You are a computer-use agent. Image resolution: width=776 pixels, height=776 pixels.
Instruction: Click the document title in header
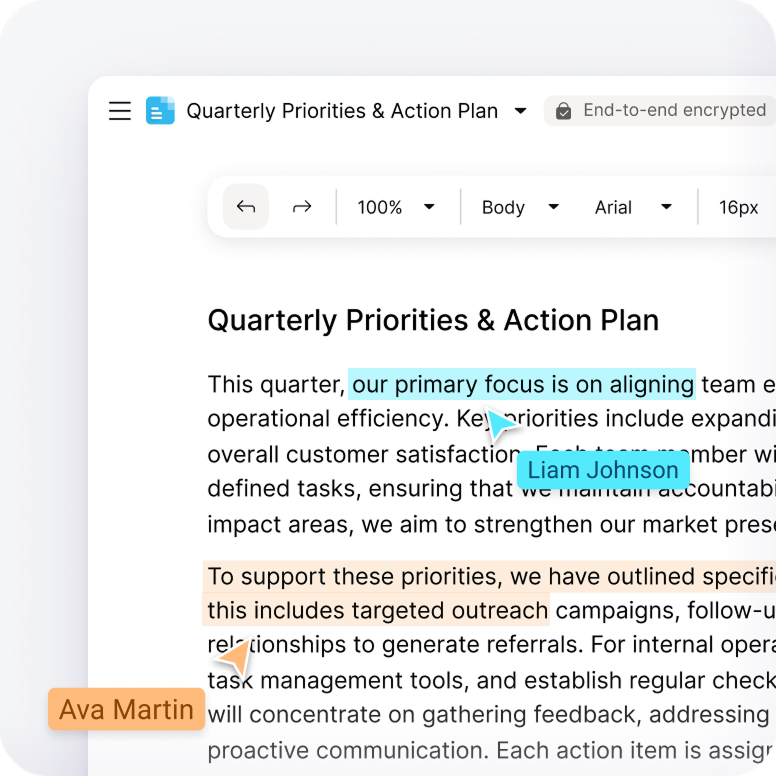(342, 111)
